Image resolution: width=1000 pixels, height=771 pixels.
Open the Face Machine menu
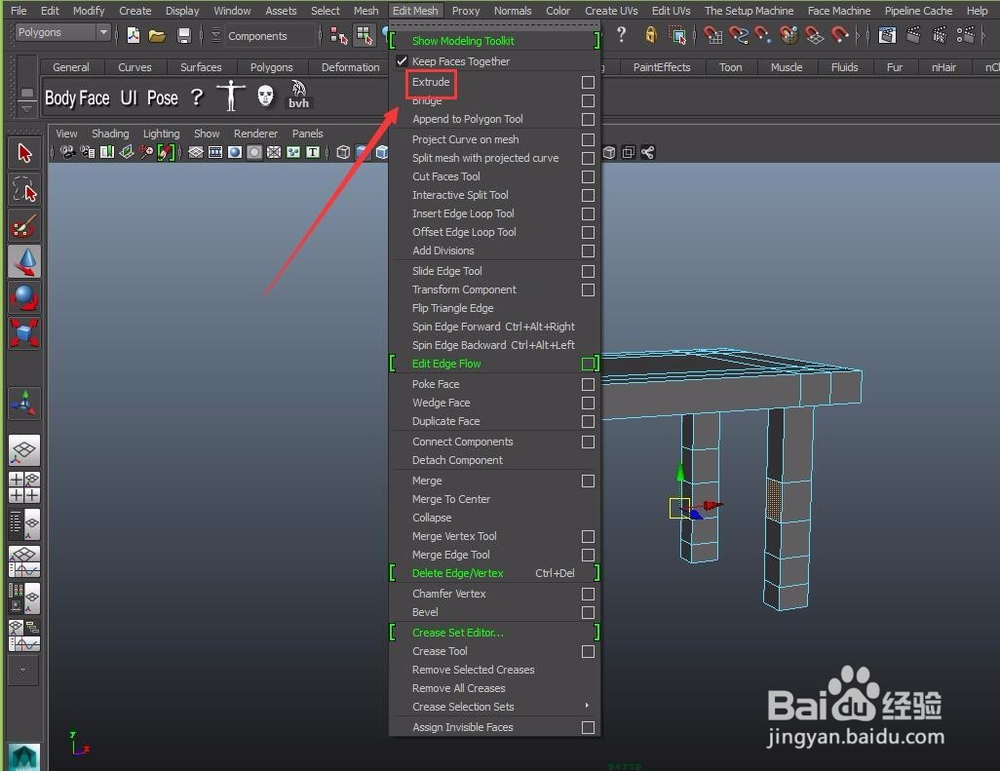pyautogui.click(x=839, y=10)
